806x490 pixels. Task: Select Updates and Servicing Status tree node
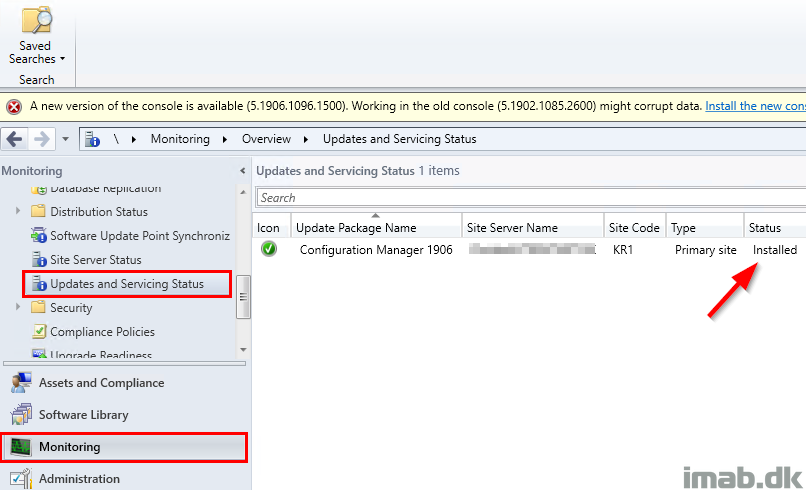[x=127, y=284]
